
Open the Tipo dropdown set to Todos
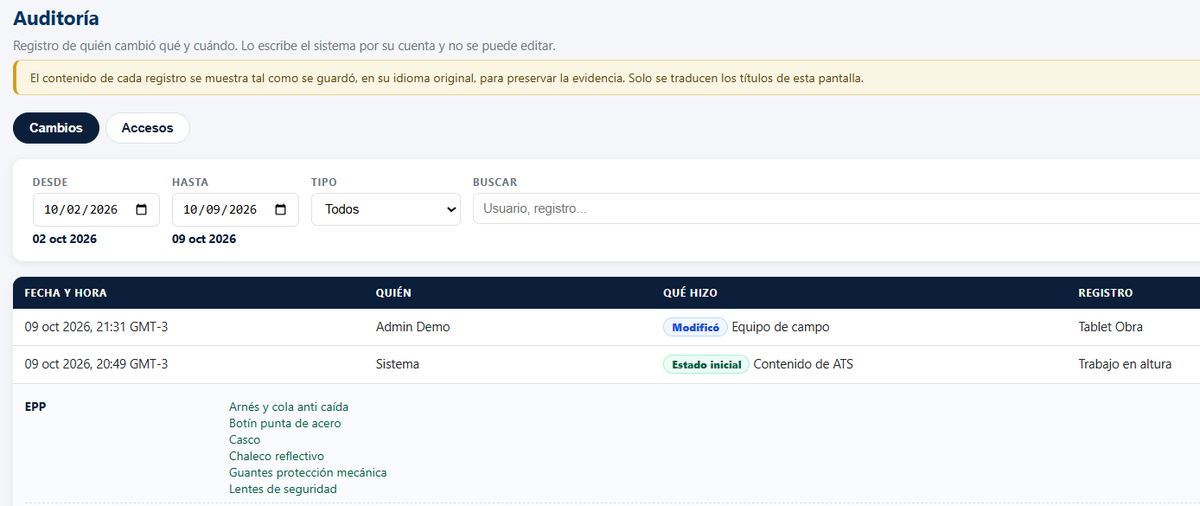[x=386, y=210]
